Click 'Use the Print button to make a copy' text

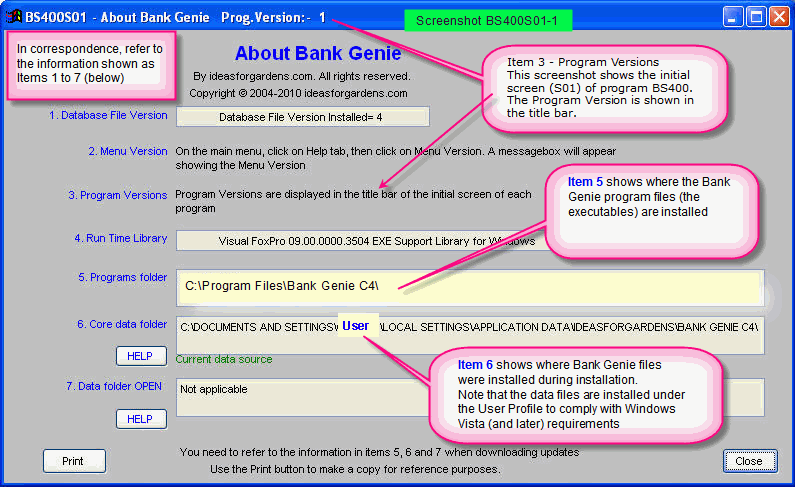tap(355, 469)
